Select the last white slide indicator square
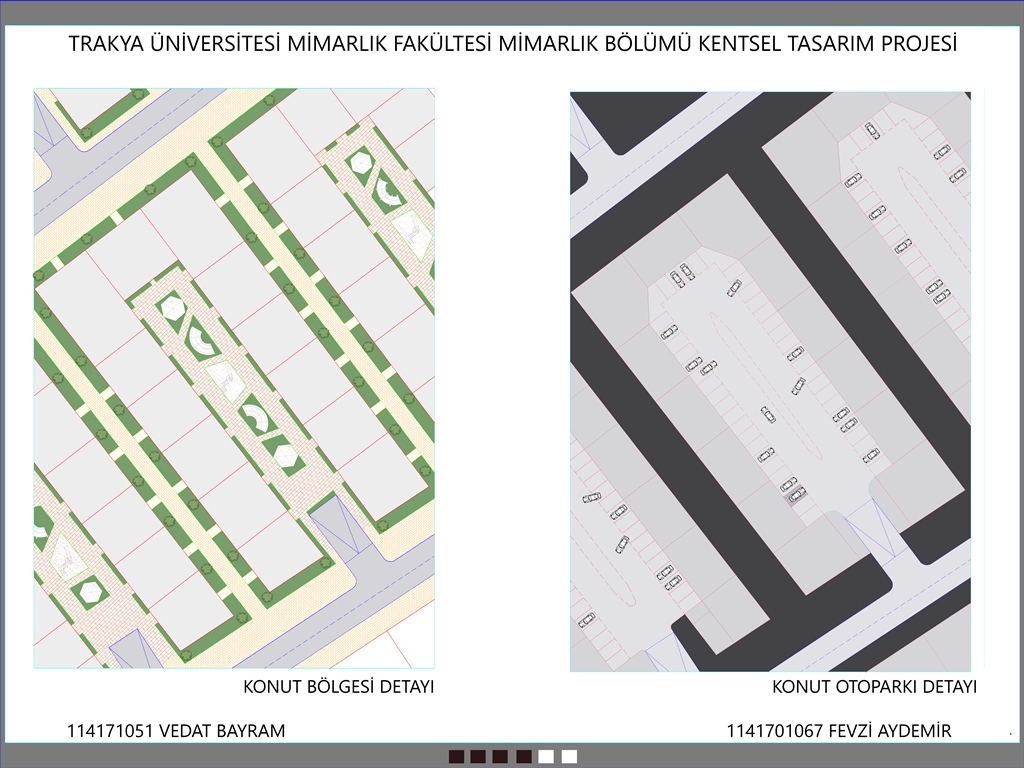Viewport: 1024px width, 768px height. coord(569,756)
